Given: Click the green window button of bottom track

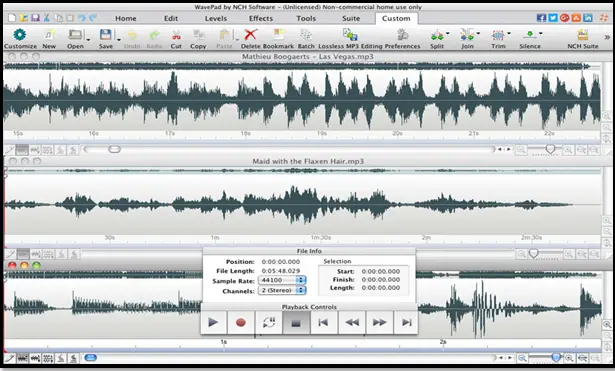Looking at the screenshot, I should point(36,266).
